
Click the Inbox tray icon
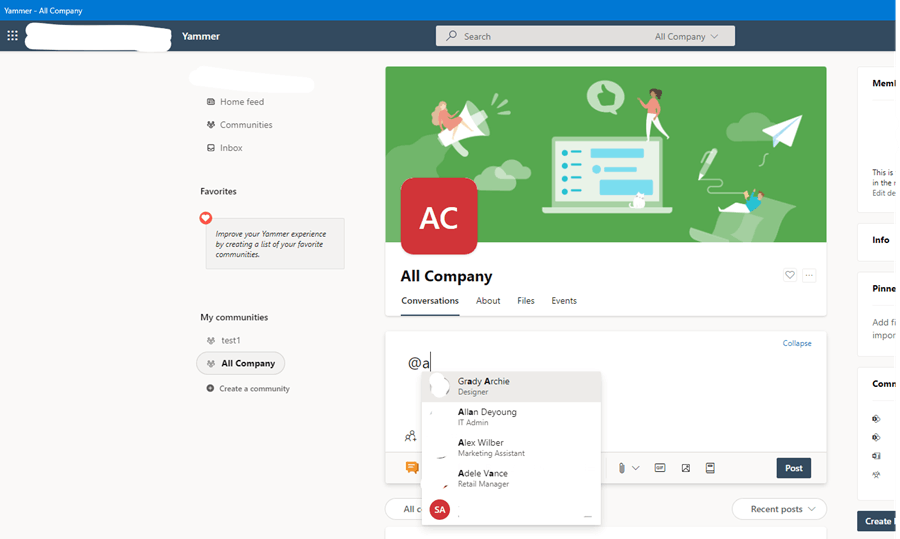pos(211,148)
